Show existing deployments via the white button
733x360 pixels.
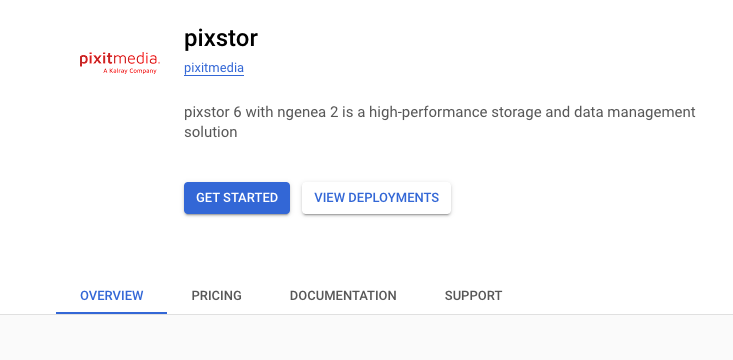coord(376,198)
